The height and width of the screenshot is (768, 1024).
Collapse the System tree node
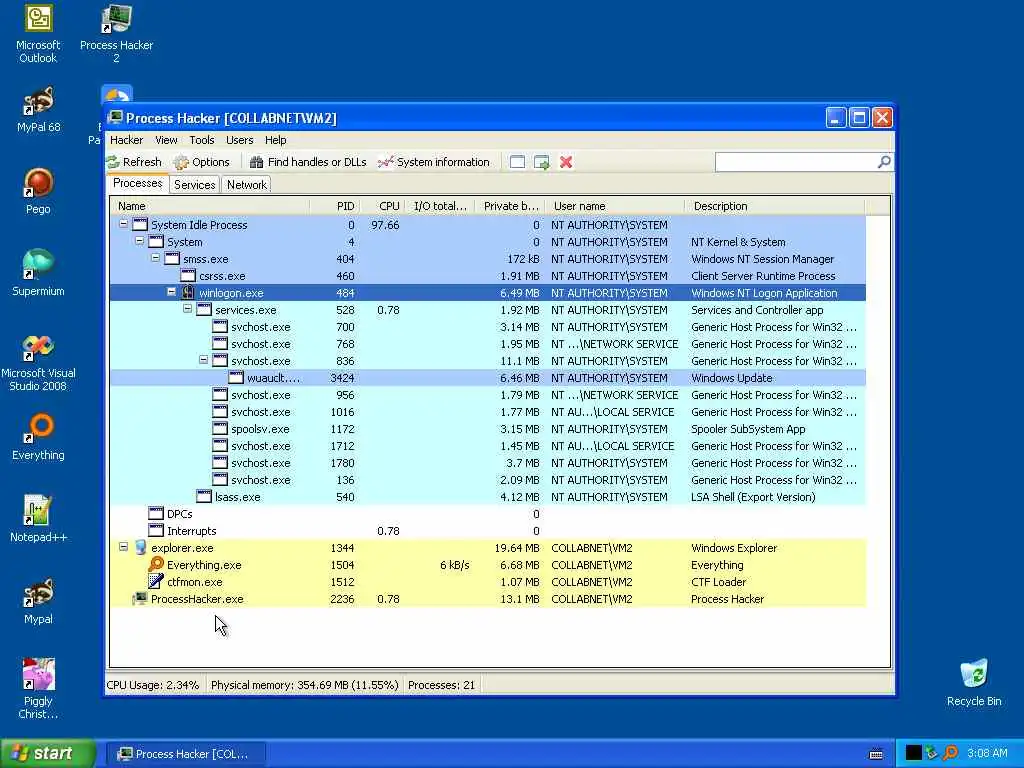[139, 241]
